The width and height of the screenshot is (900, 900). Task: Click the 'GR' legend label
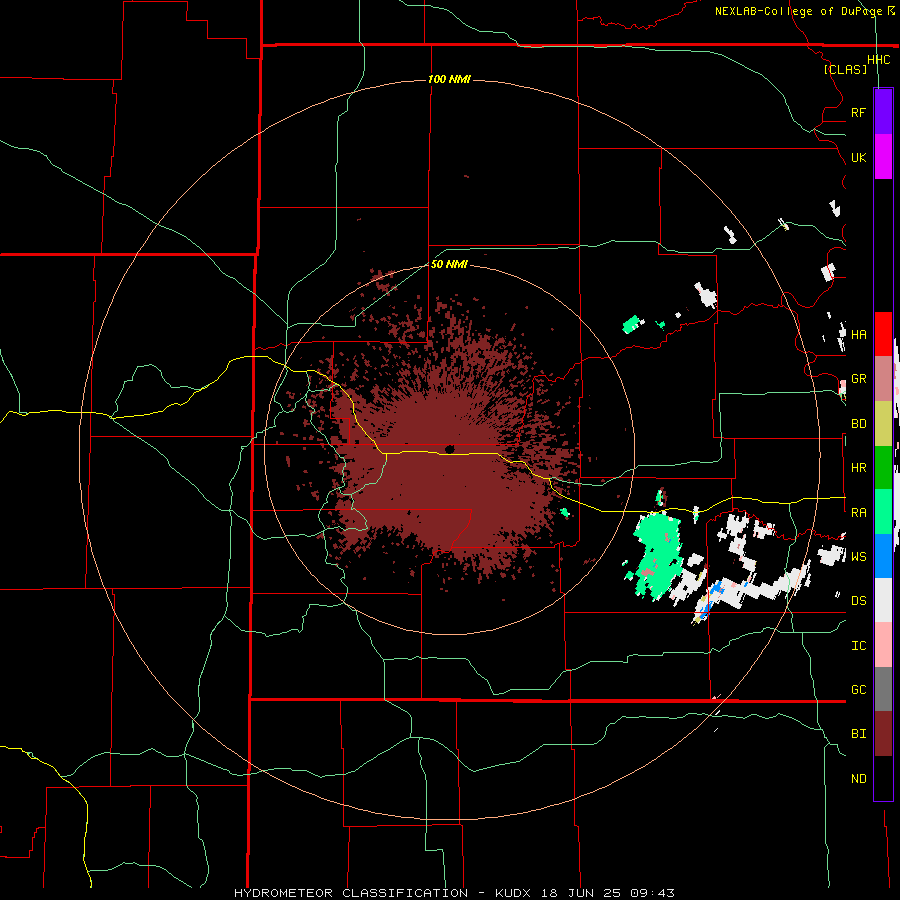(x=858, y=379)
